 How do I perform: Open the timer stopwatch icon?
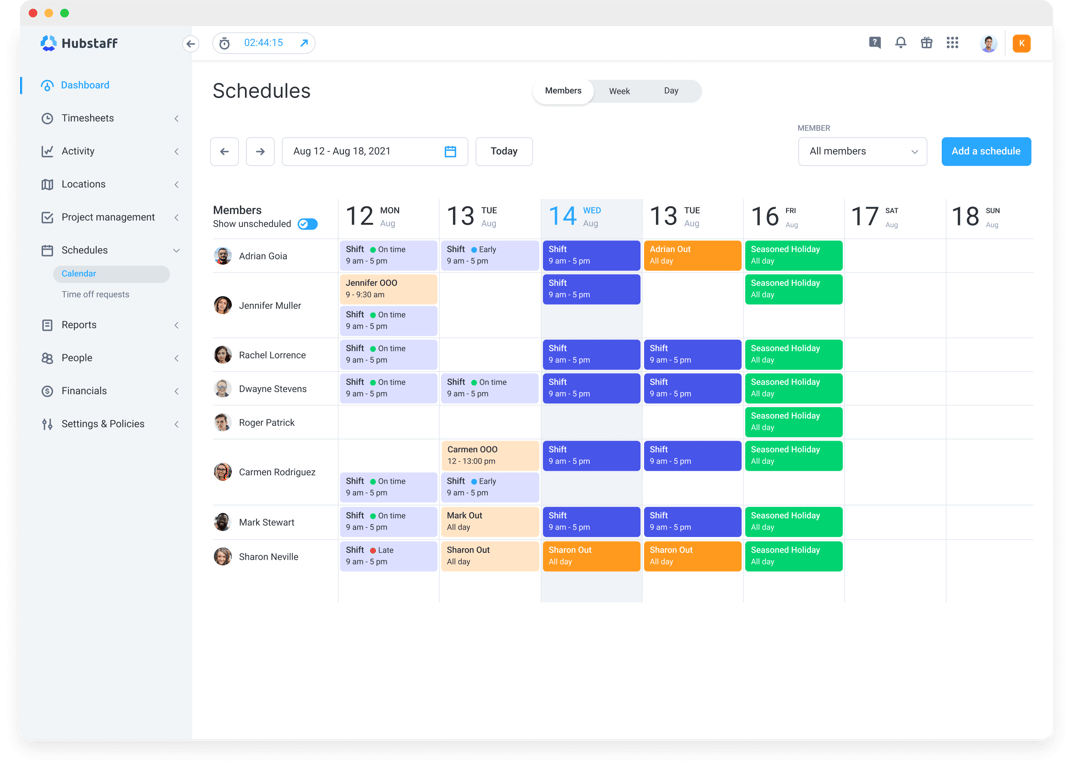[x=224, y=43]
